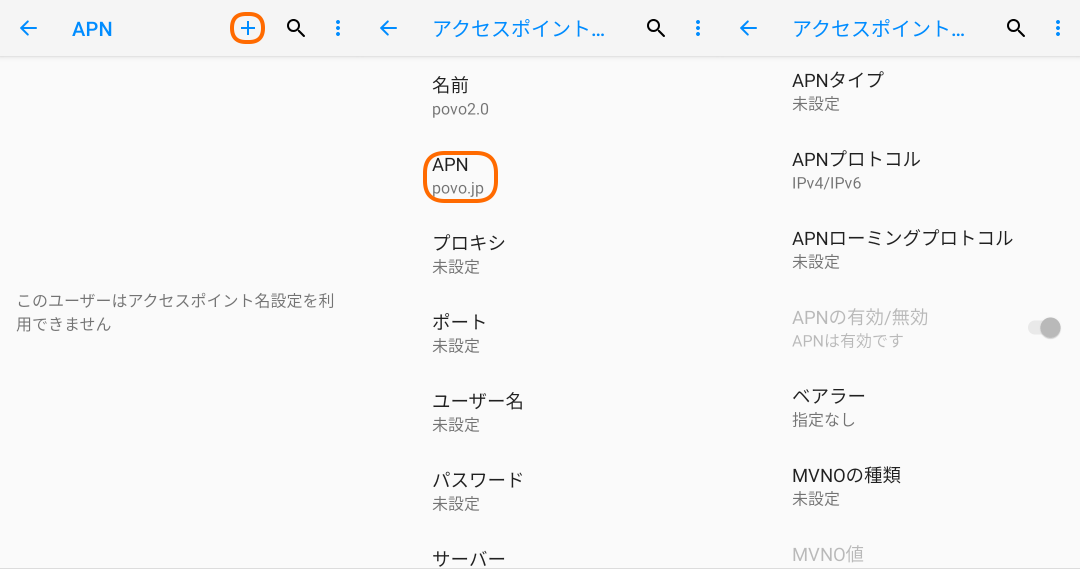Open more options on right access point screen
This screenshot has height=569, width=1080.
pos(1058,28)
